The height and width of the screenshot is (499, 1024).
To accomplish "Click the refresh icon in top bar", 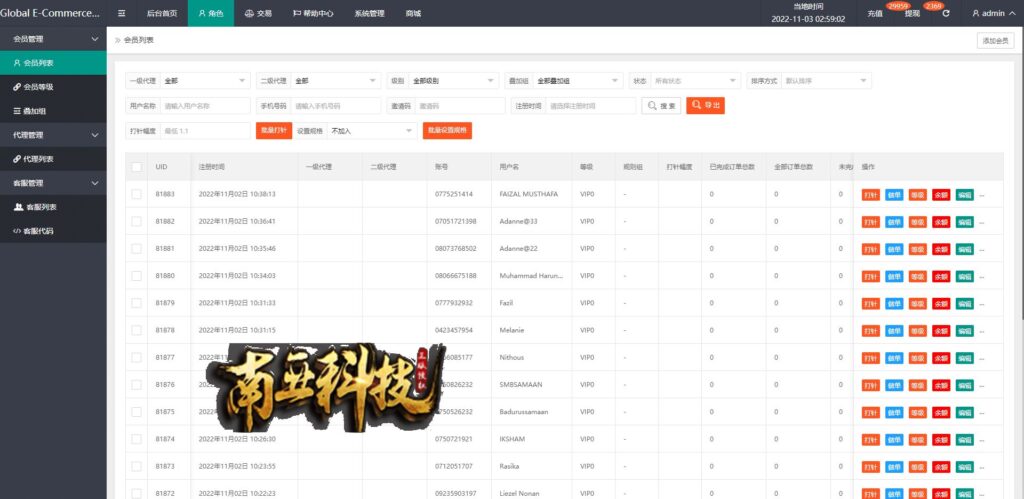I will (x=946, y=13).
